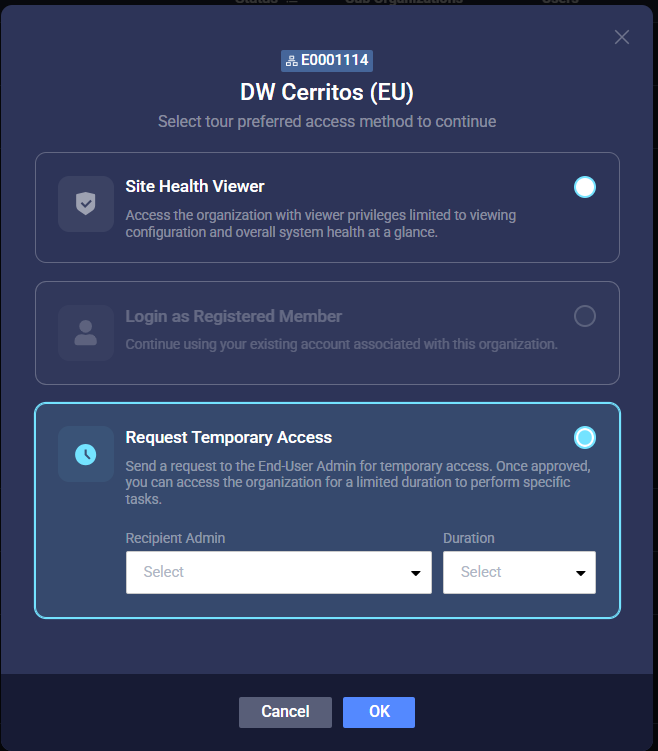Screen dimensions: 658x751
Task: Click the person icon for Registered Member
Action: coord(86,333)
